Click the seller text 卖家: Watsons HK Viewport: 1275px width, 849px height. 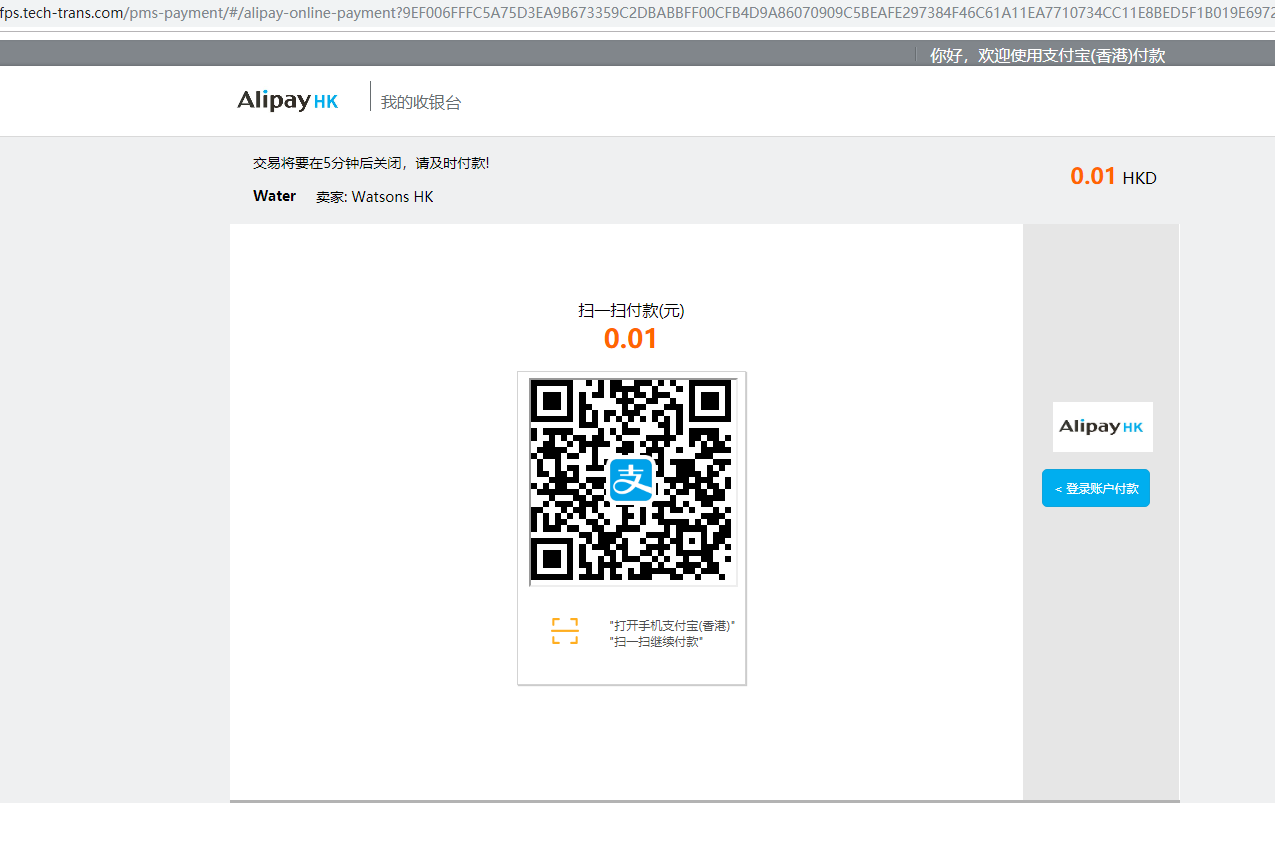(375, 197)
